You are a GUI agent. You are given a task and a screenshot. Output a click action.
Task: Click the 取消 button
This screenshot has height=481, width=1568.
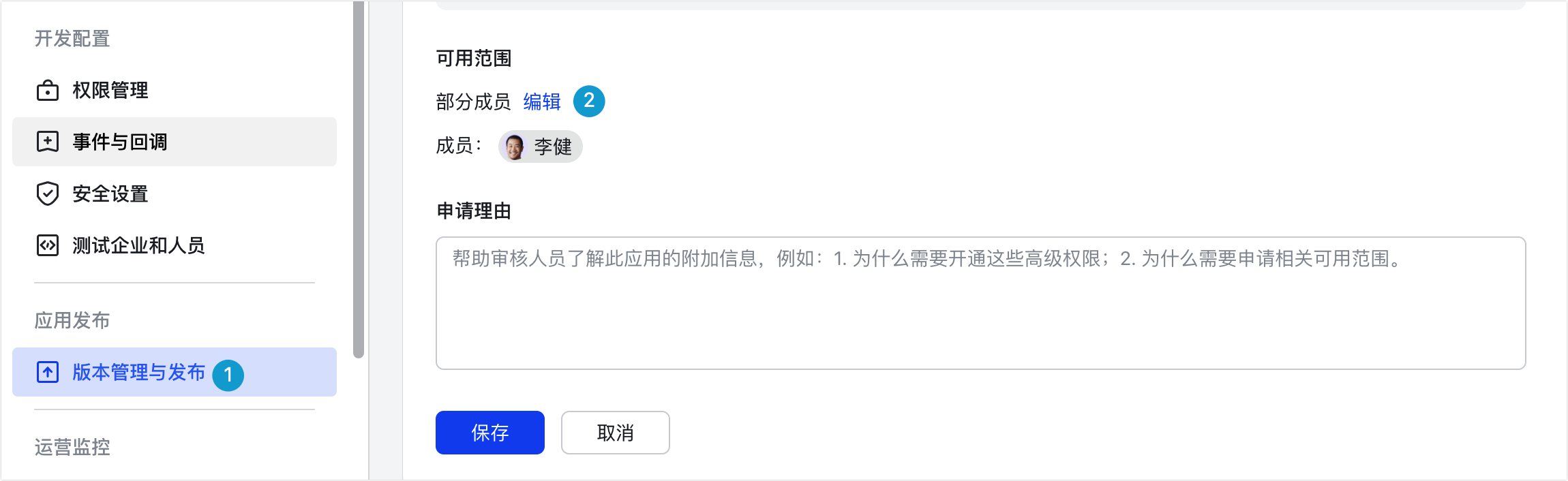point(615,433)
